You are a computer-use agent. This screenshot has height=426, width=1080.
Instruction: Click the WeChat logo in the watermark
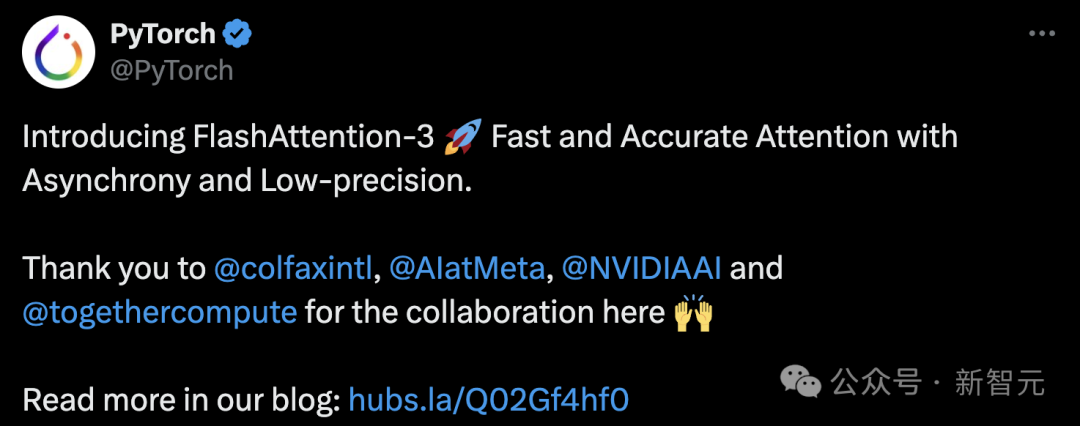(801, 382)
